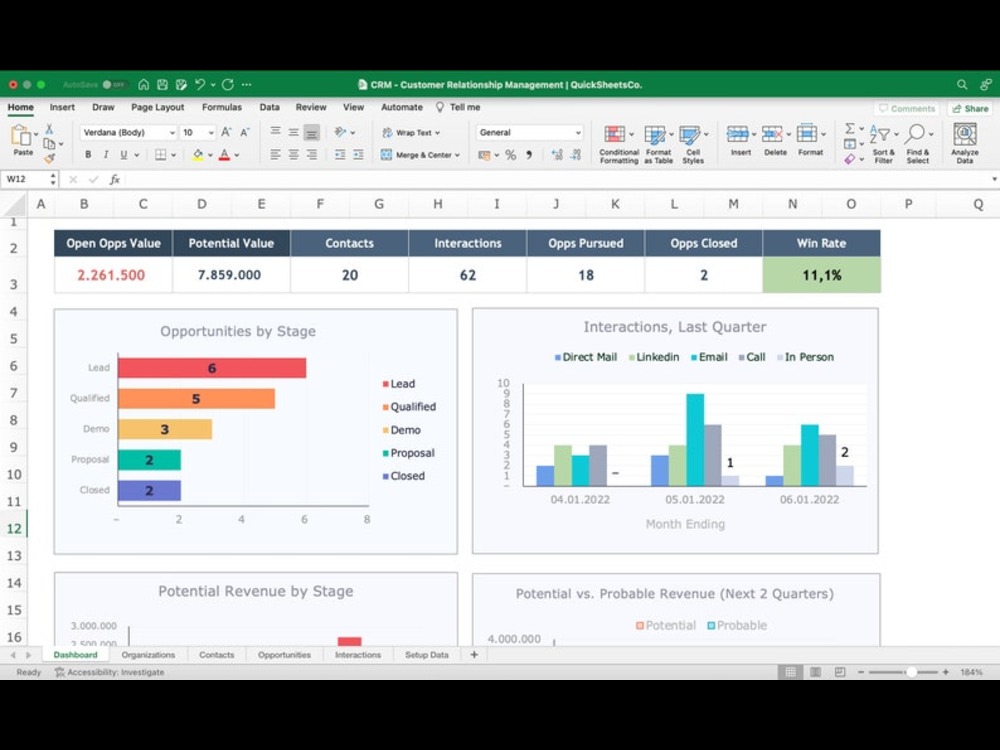Switch to the Contacts sheet tab
Image resolution: width=1000 pixels, height=750 pixels.
click(216, 654)
